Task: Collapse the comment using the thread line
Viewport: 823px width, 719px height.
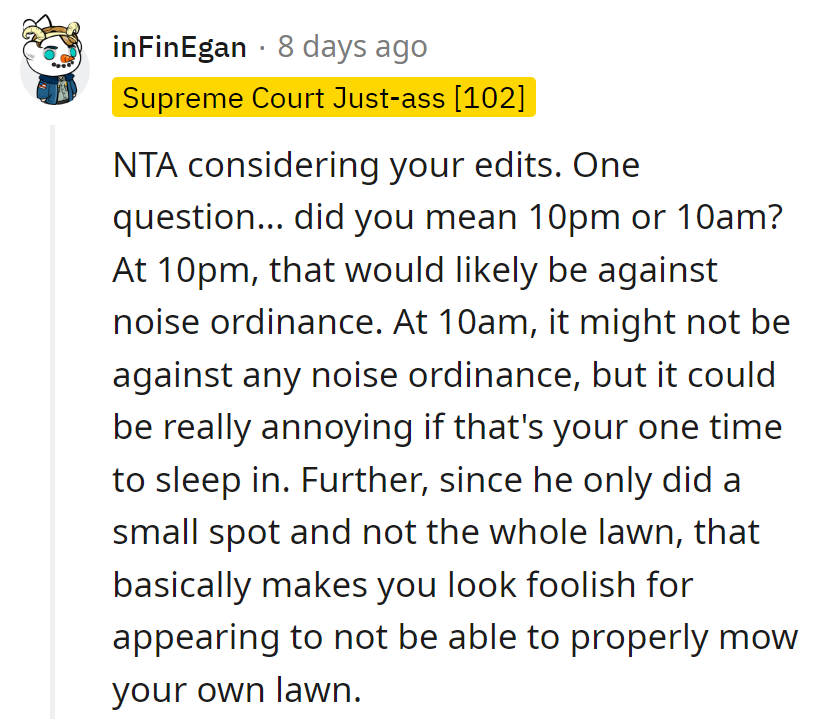Action: [x=53, y=420]
